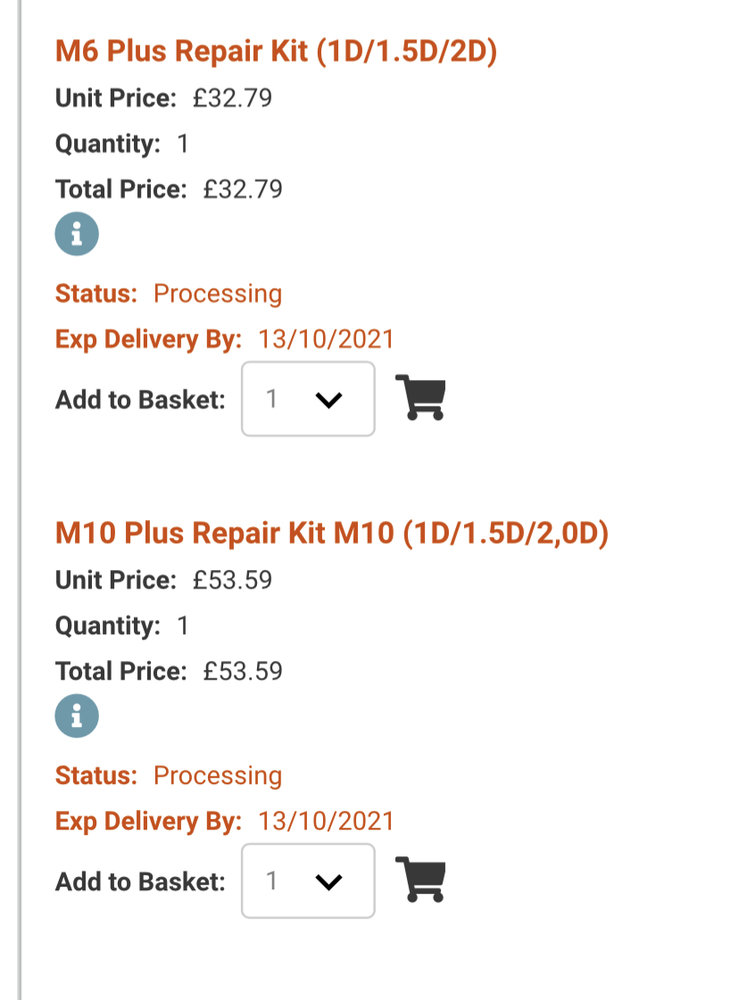Click the Processing status of the M6 kit
This screenshot has width=739, height=1000.
click(x=218, y=294)
